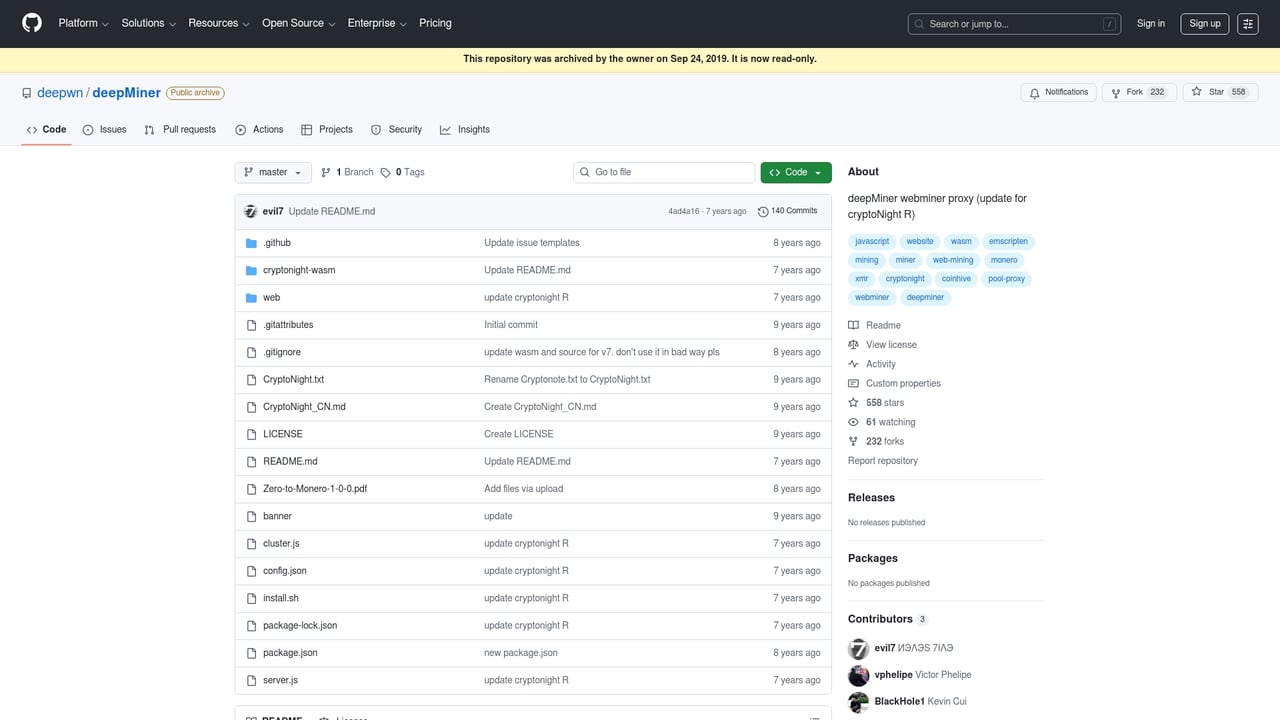
Task: Click evil7's contributor avatar
Action: (x=858, y=648)
